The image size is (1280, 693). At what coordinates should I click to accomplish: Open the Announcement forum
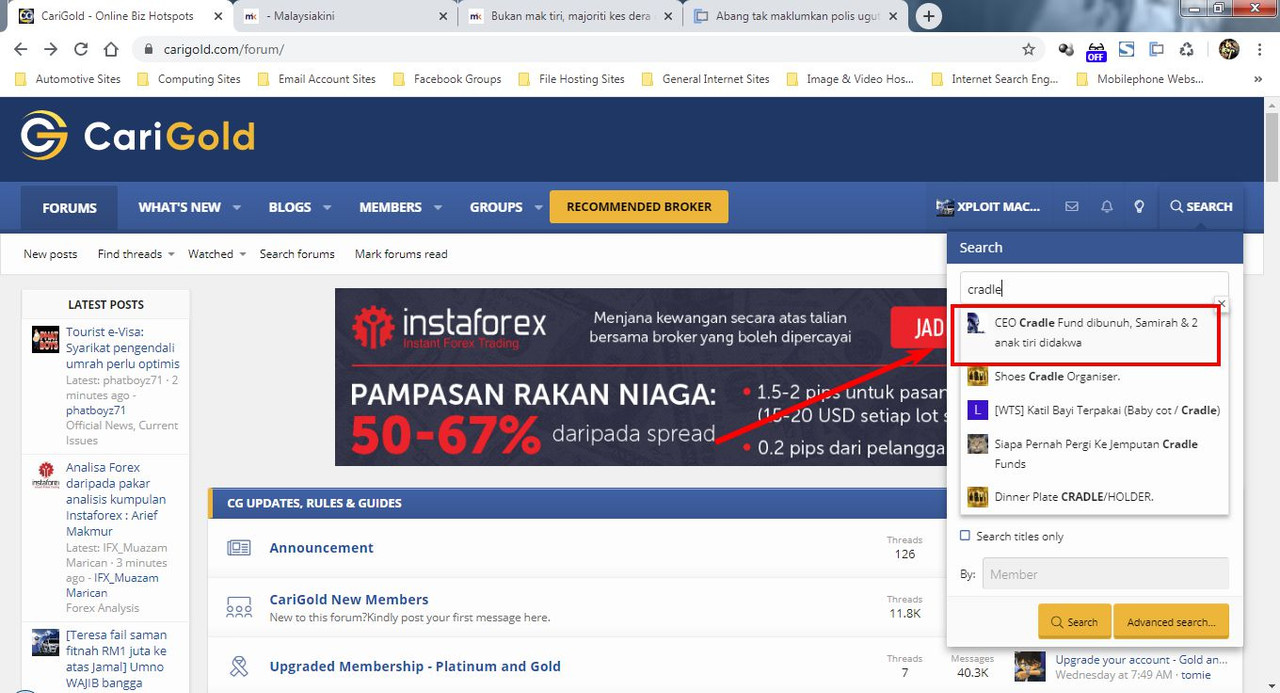coord(321,548)
